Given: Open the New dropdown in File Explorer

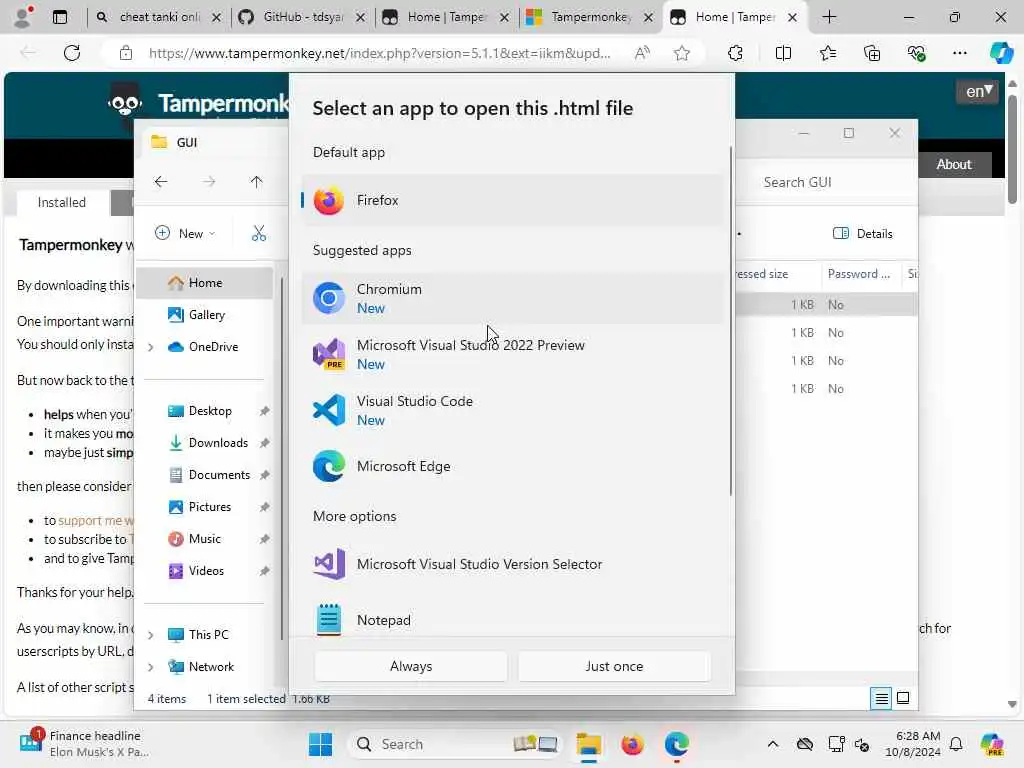Looking at the screenshot, I should (x=185, y=233).
